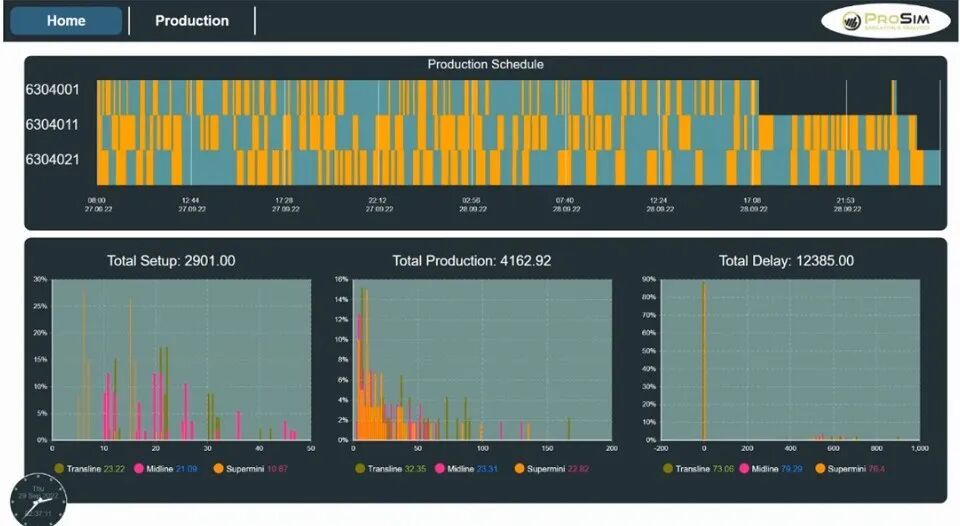The image size is (960, 526).
Task: Click Midline legend dot under Total Production
Action: [x=440, y=468]
